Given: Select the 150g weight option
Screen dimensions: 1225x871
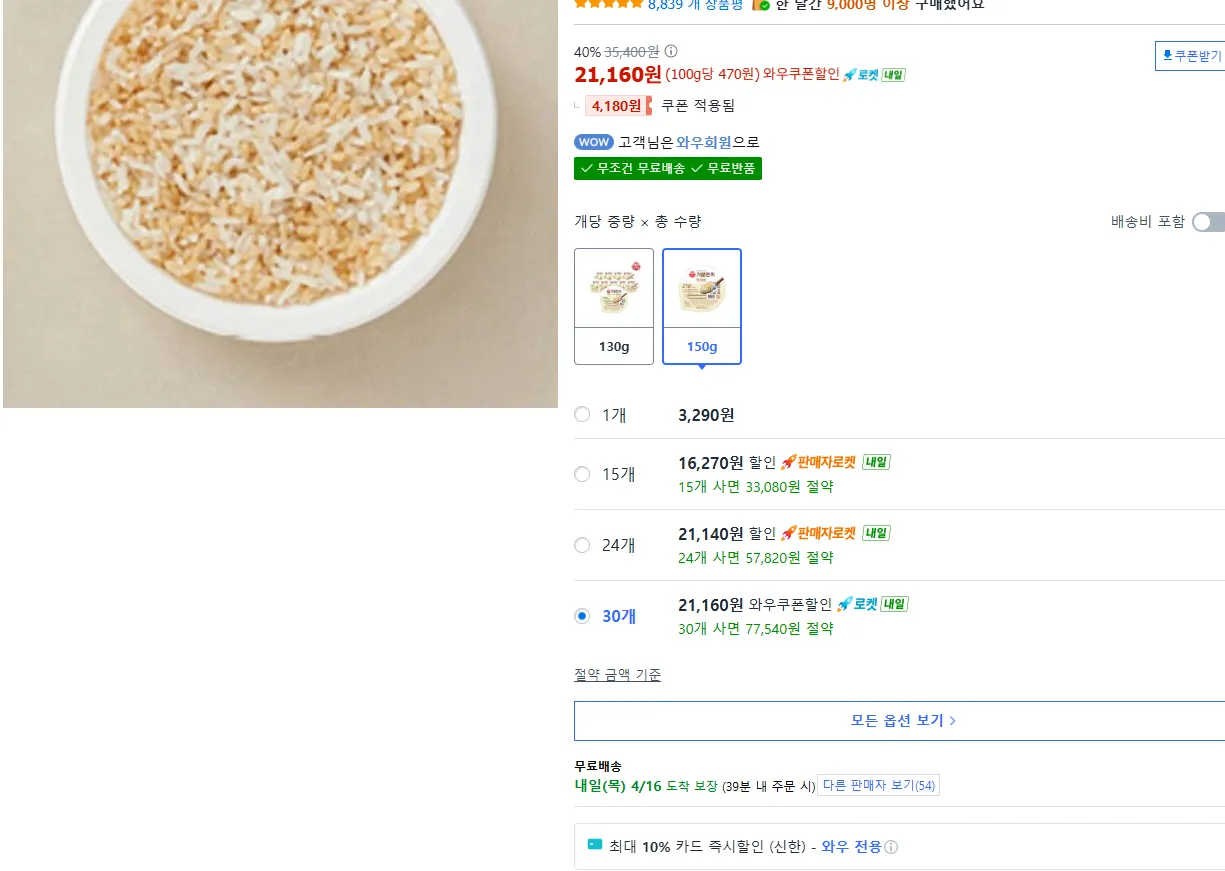Looking at the screenshot, I should tap(702, 306).
